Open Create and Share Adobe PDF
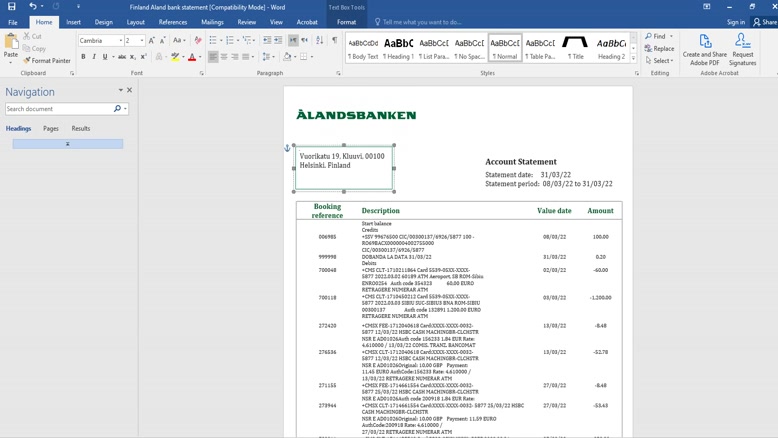The height and width of the screenshot is (438, 778). pyautogui.click(x=704, y=49)
